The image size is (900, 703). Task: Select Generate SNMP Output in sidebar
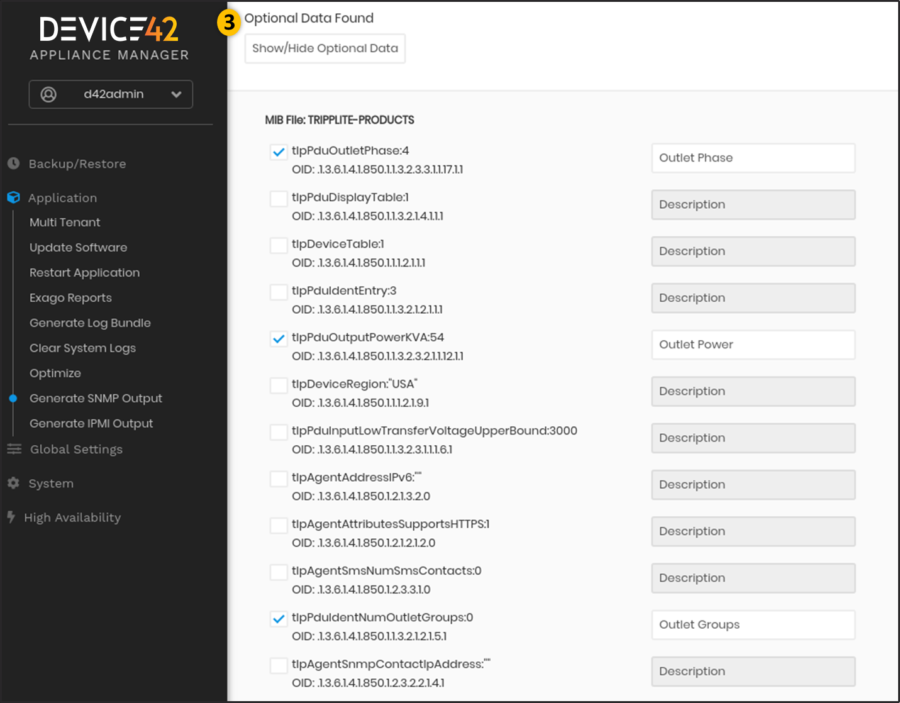click(x=96, y=397)
